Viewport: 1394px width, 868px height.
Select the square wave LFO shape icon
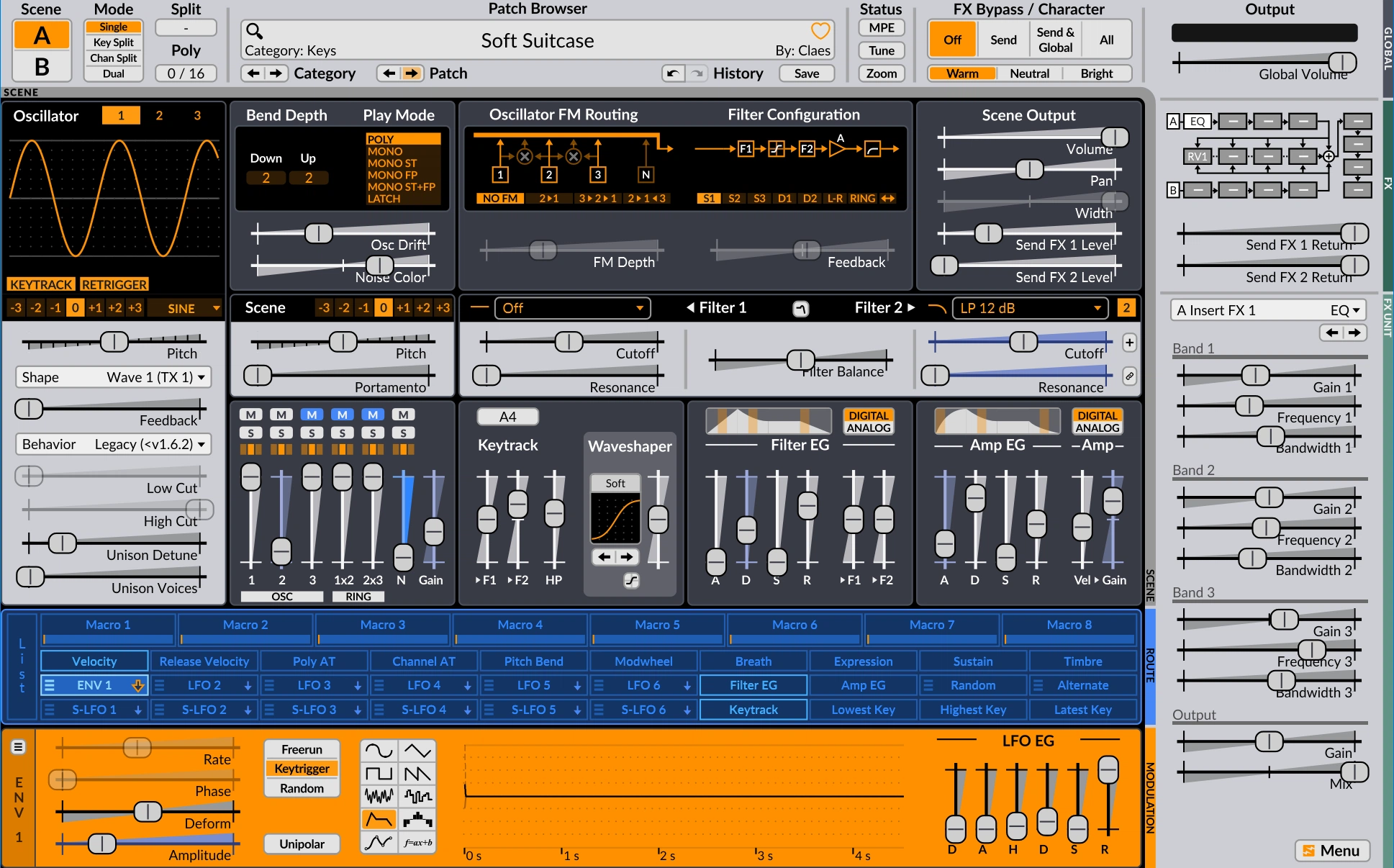379,772
